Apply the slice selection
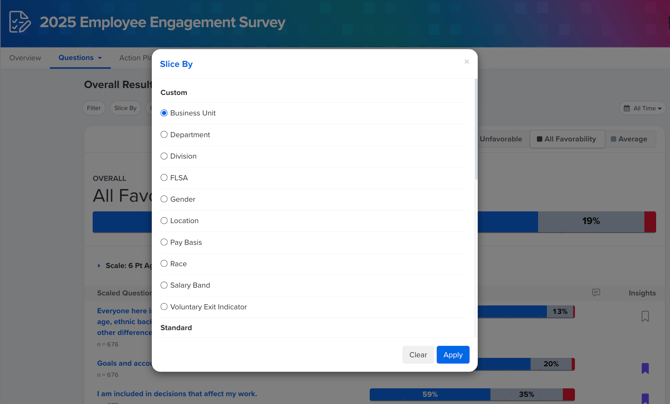 tap(453, 355)
